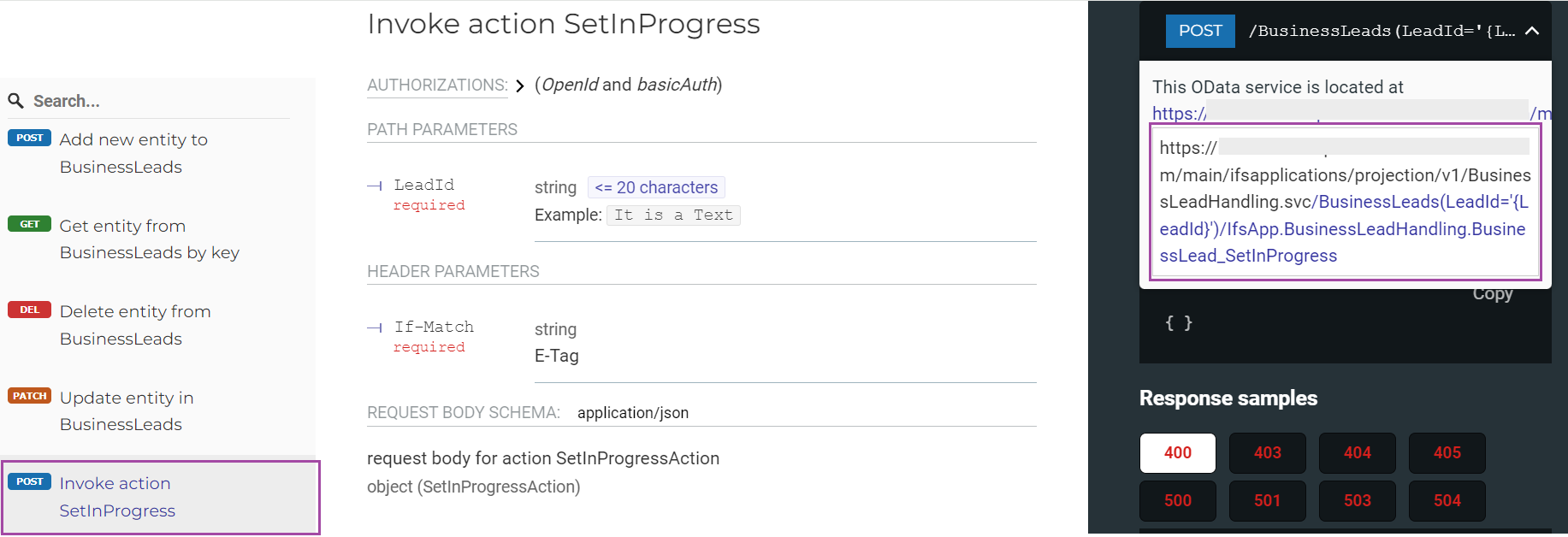Viewport: 1568px width, 537px height.
Task: Click the search magnifier icon
Action: pyautogui.click(x=16, y=100)
